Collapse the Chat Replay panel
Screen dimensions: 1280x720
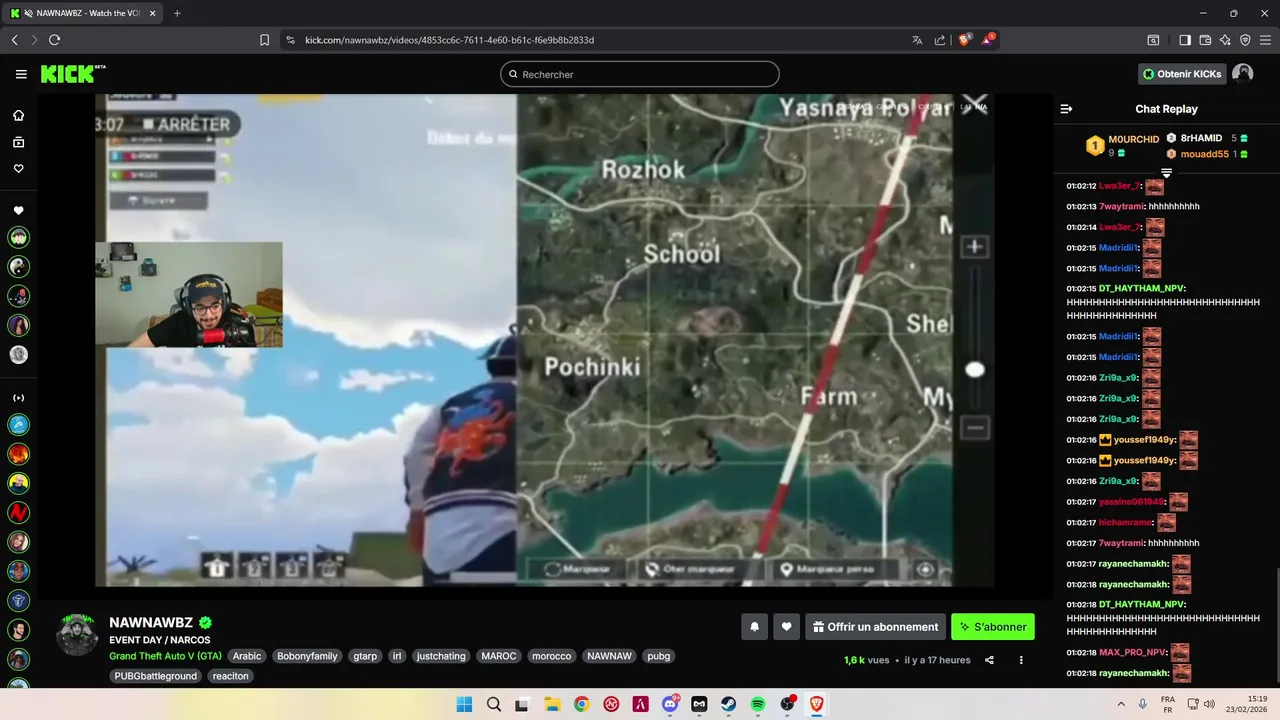point(1066,109)
